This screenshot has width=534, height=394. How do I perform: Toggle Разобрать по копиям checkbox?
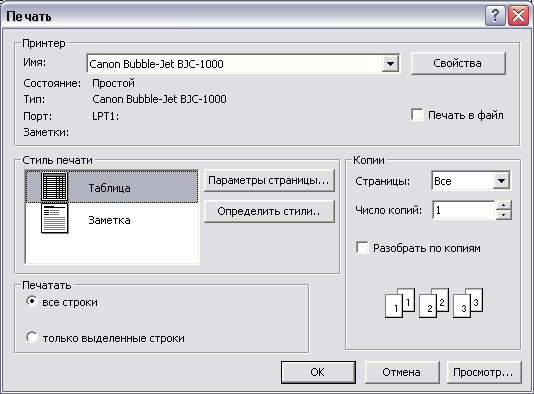click(x=362, y=248)
